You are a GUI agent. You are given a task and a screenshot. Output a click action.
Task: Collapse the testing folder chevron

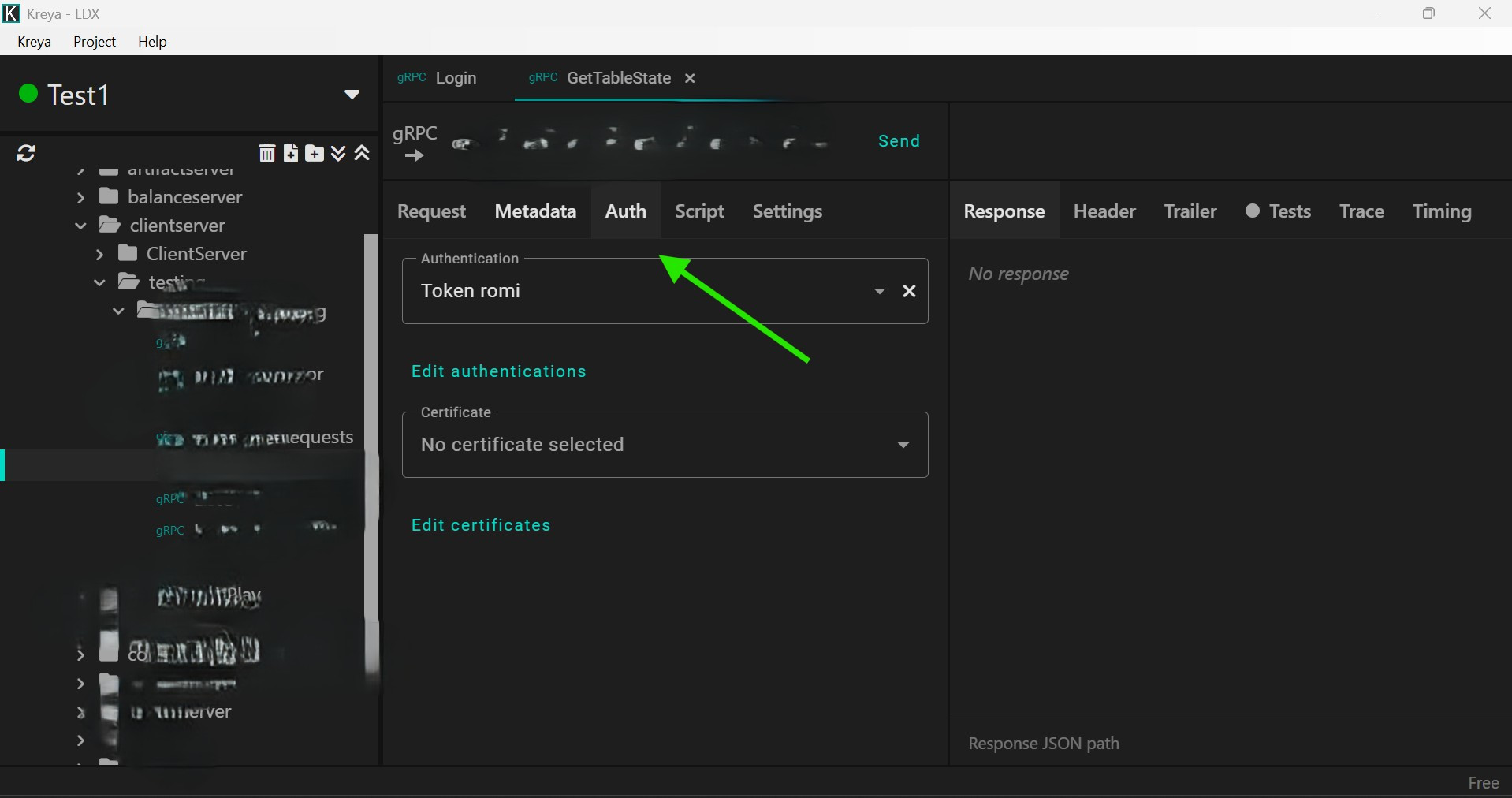pyautogui.click(x=99, y=282)
